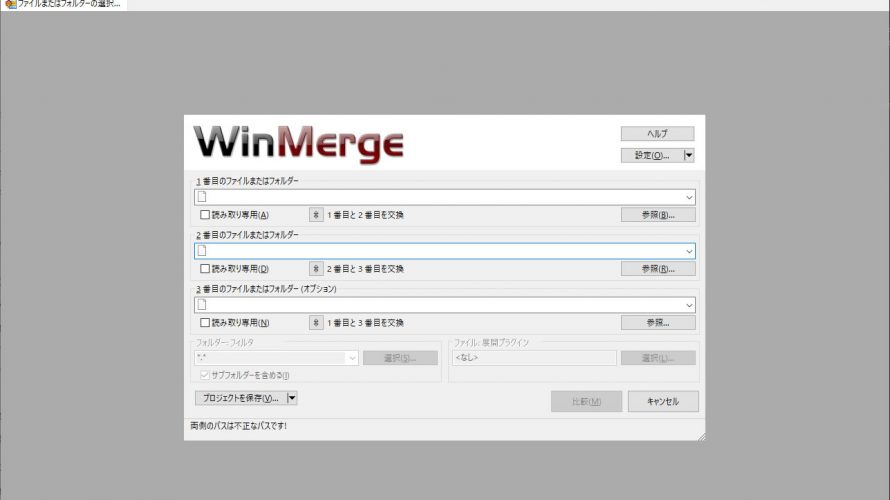
Task: Click swap 1st and 3rd icon button
Action: 316,322
